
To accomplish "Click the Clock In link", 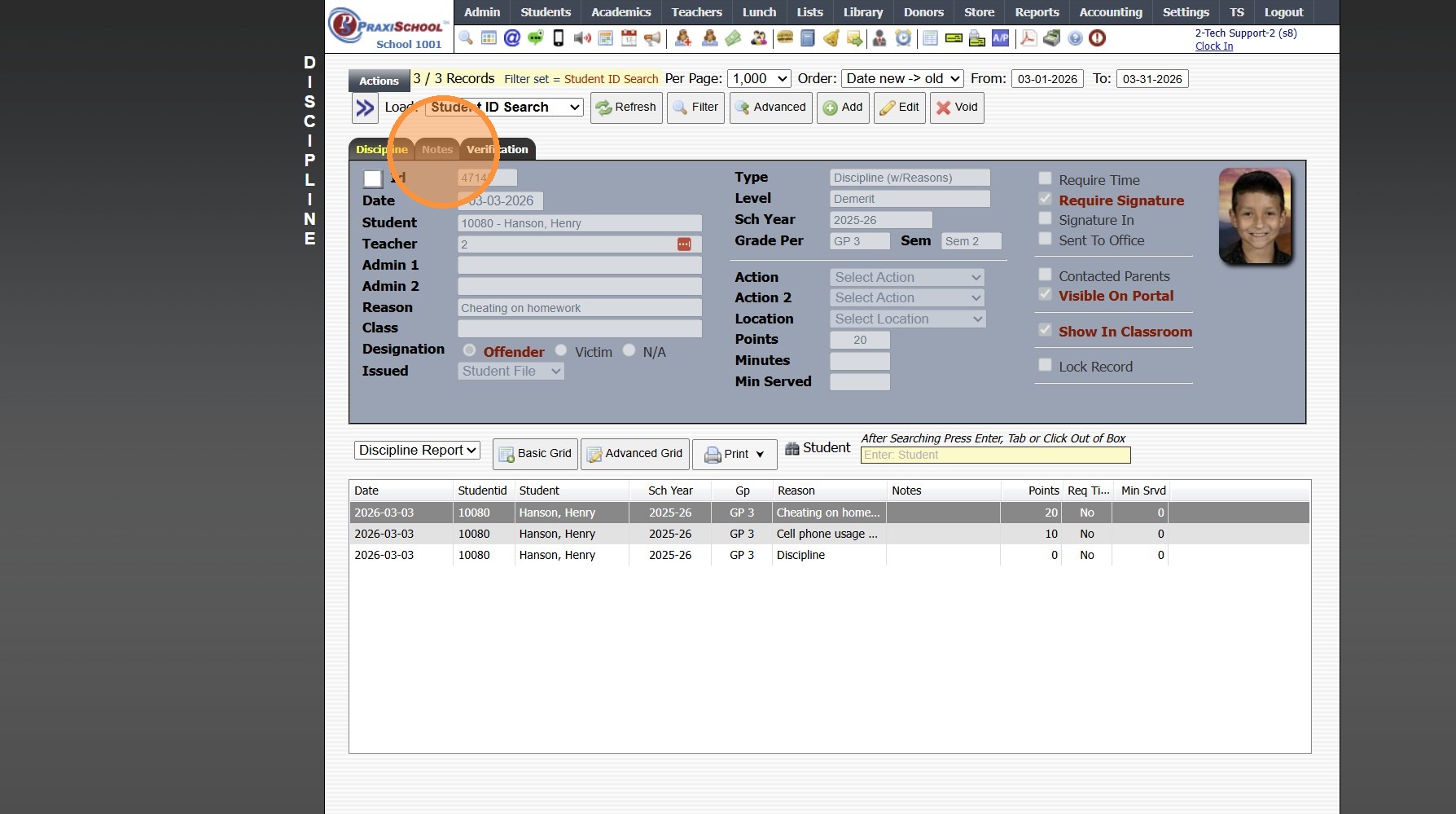I will [x=1213, y=46].
